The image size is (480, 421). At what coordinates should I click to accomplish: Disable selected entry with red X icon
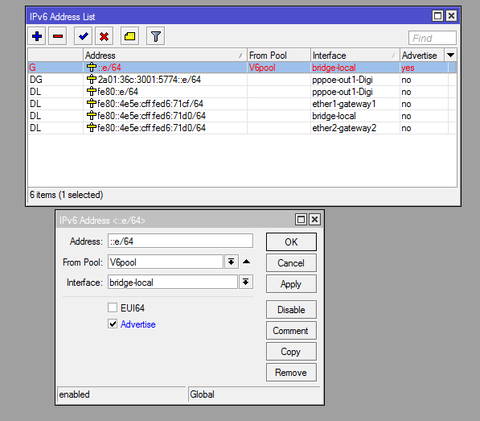[104, 36]
